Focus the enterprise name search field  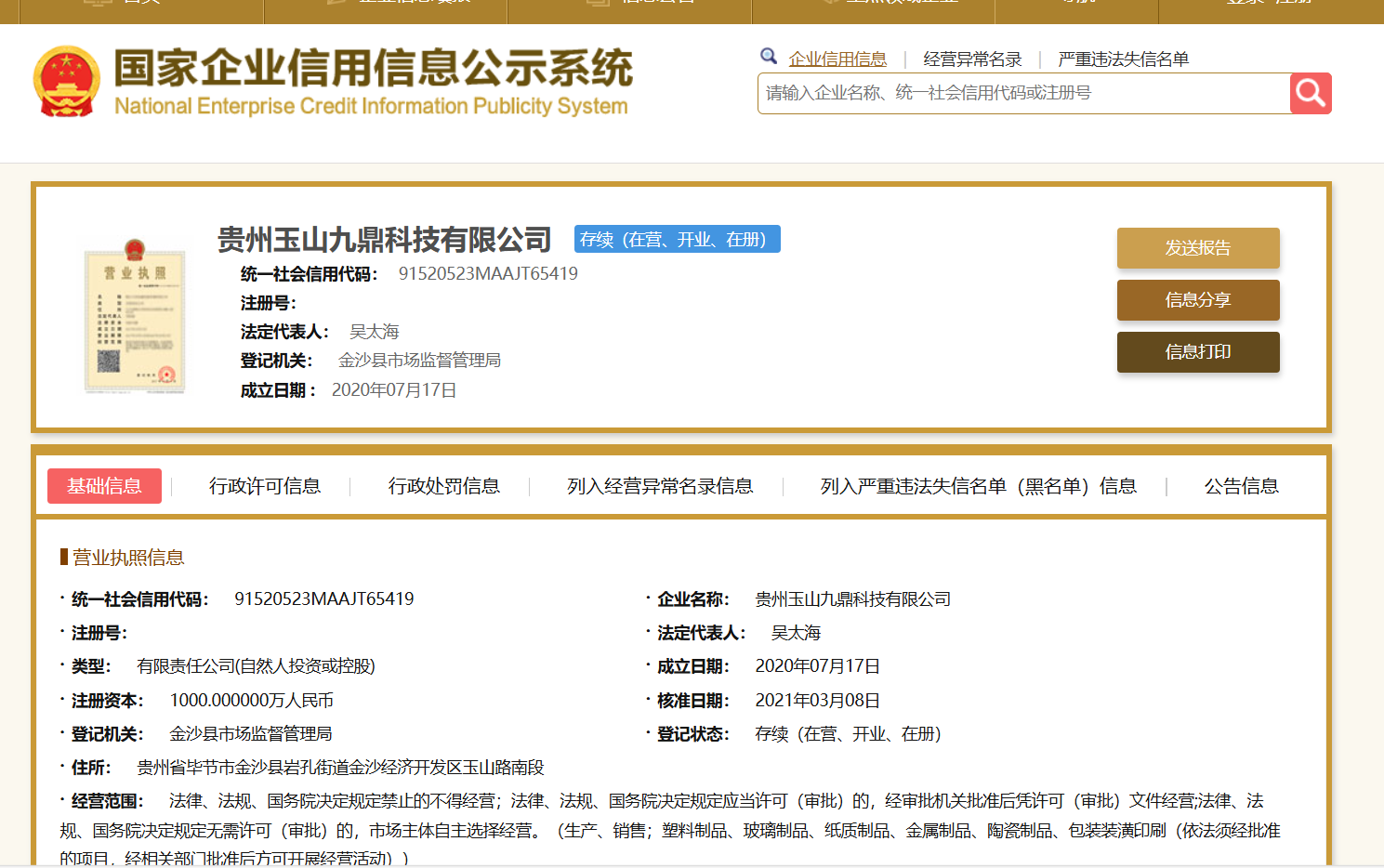1024,93
